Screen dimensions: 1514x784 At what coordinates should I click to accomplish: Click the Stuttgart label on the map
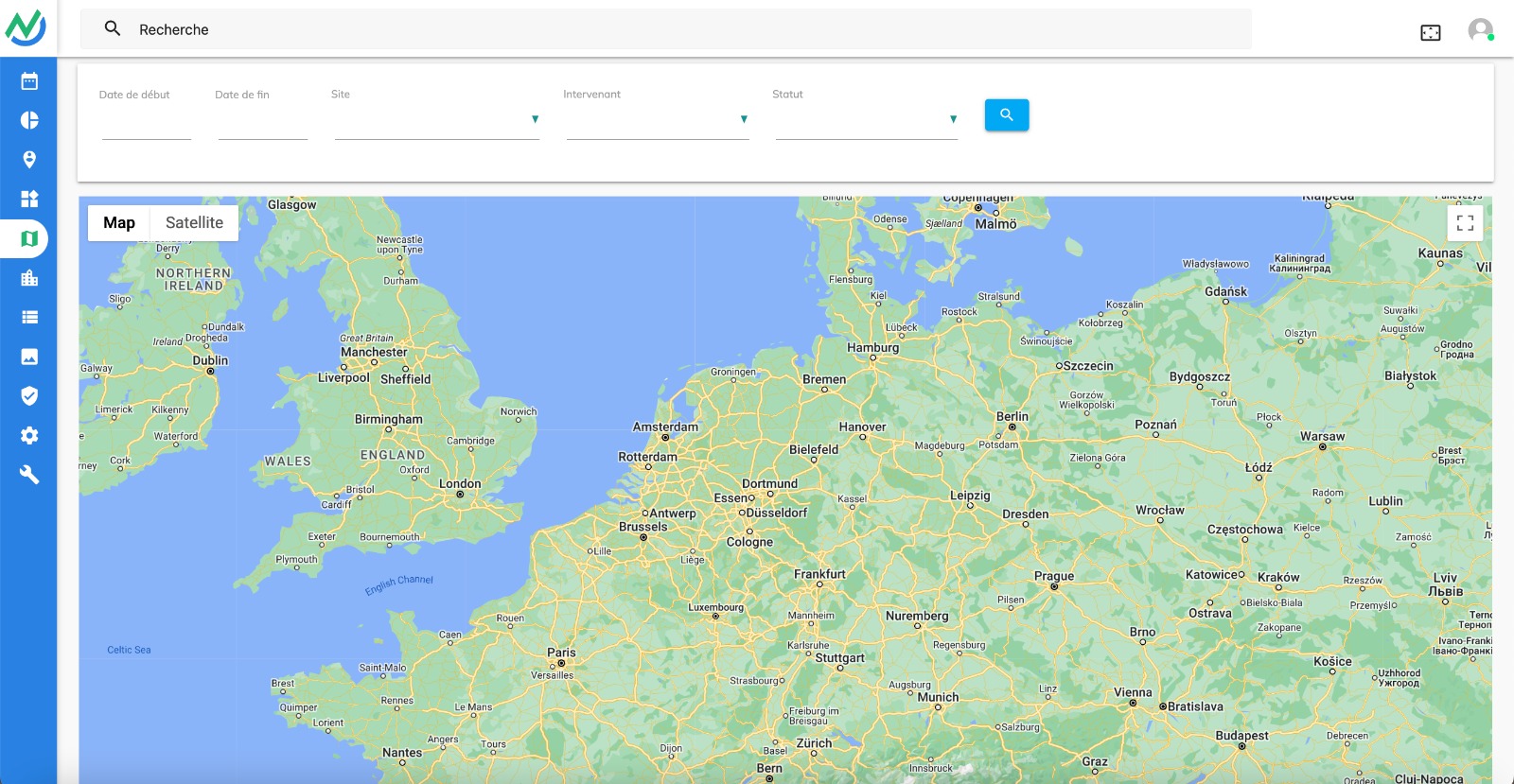click(839, 658)
